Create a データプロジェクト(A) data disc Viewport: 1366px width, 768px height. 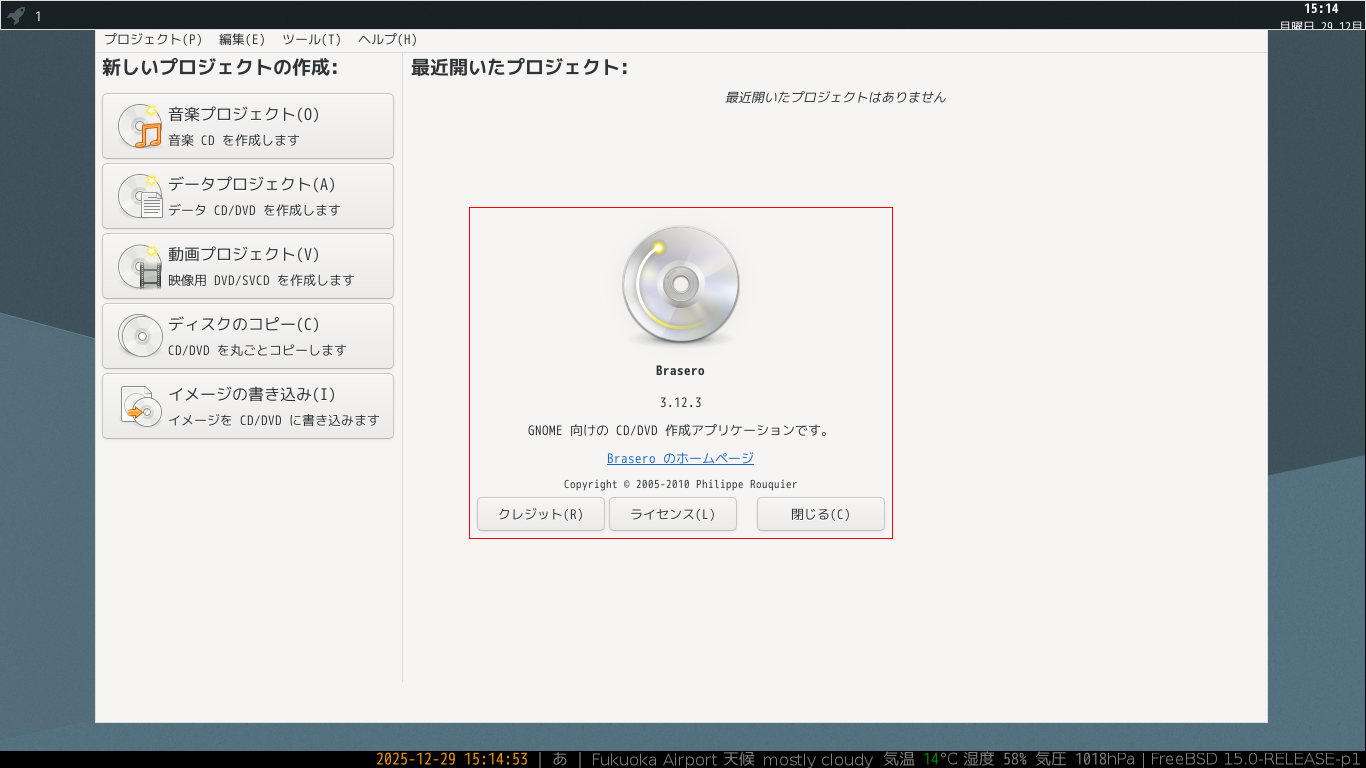click(248, 196)
